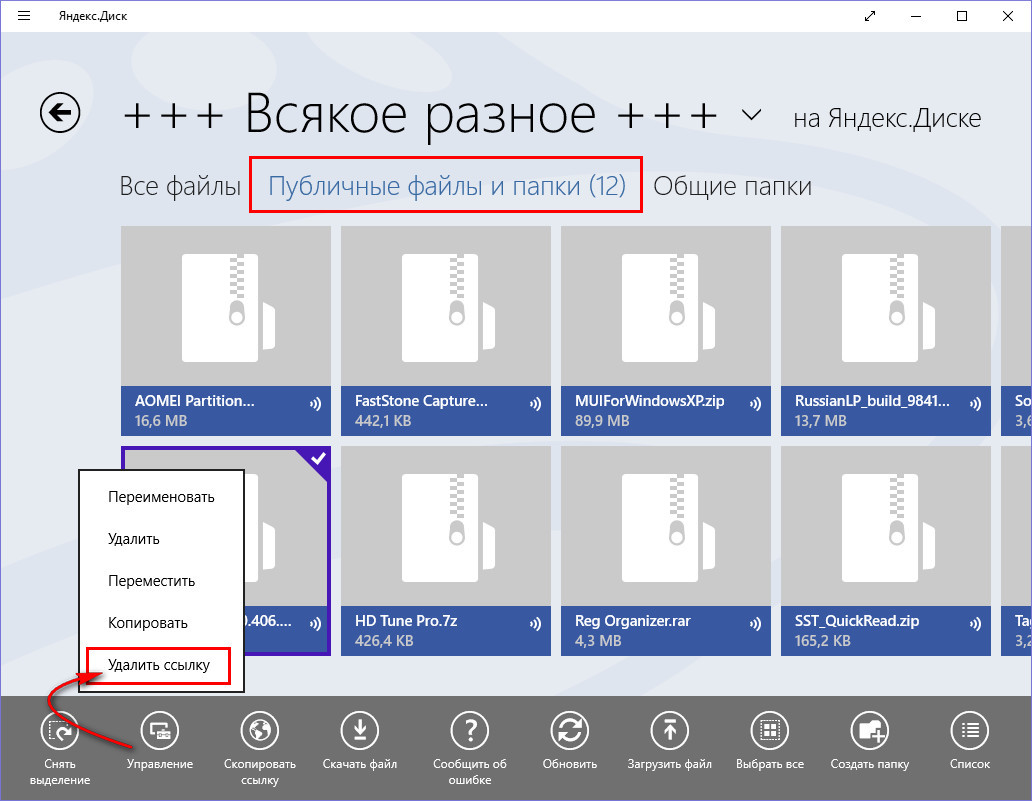
Task: Select the AOMEI Partition archive thumbnail
Action: pos(226,307)
